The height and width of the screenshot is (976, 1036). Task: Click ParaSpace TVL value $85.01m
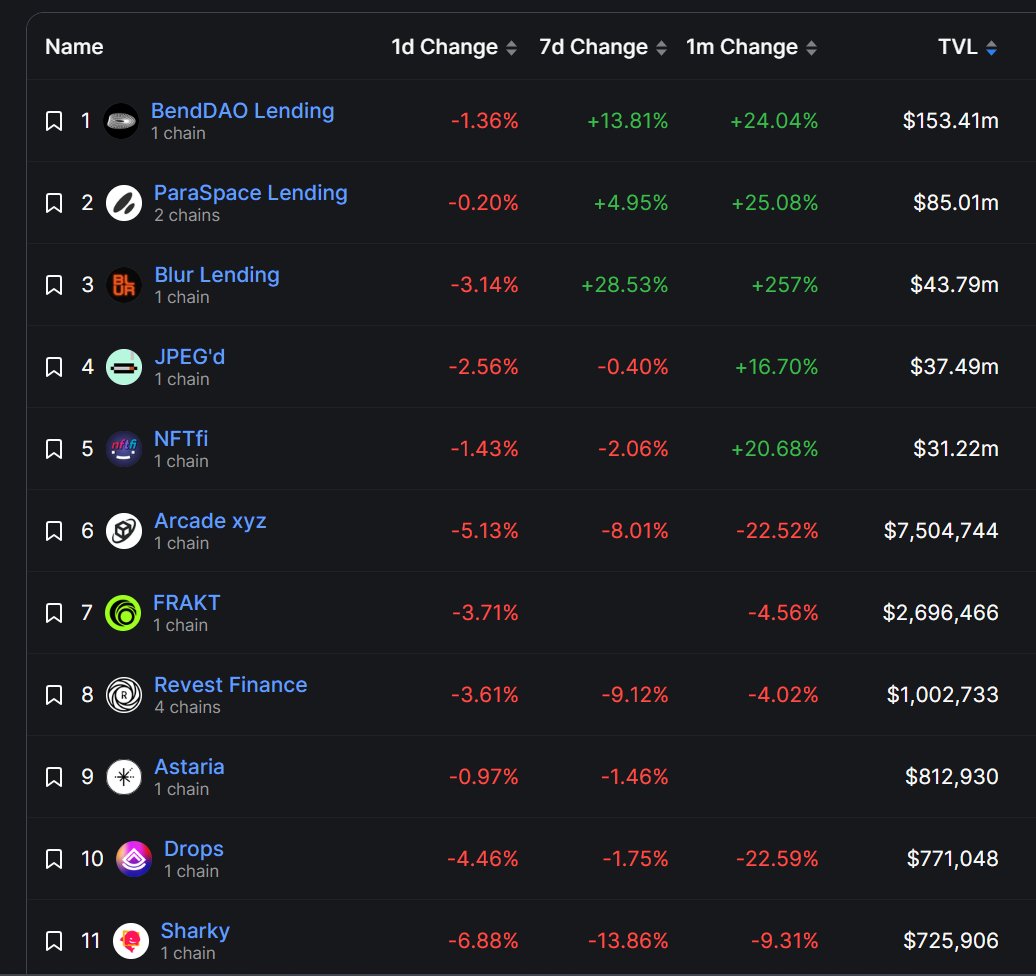956,203
